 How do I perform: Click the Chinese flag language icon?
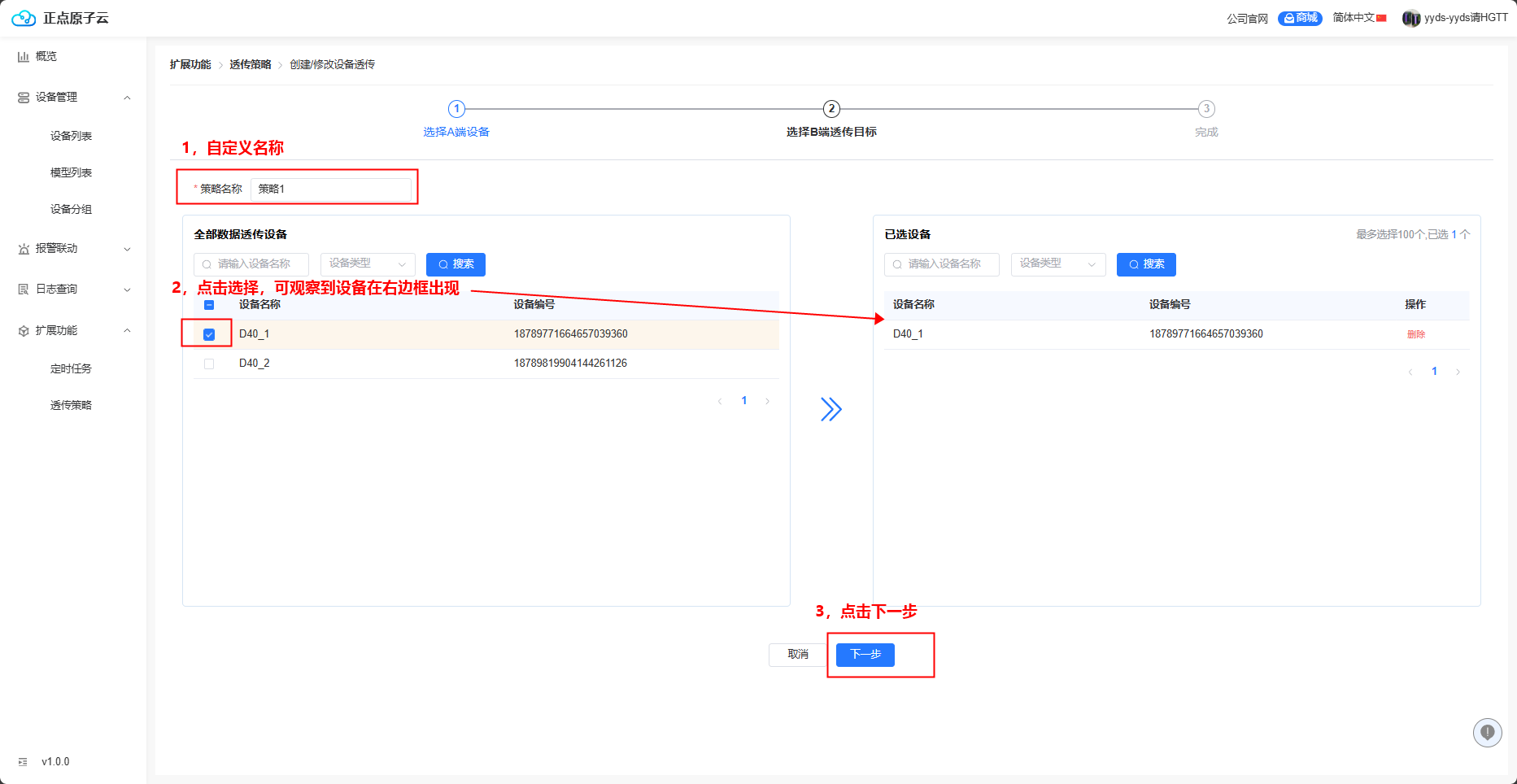point(1381,18)
